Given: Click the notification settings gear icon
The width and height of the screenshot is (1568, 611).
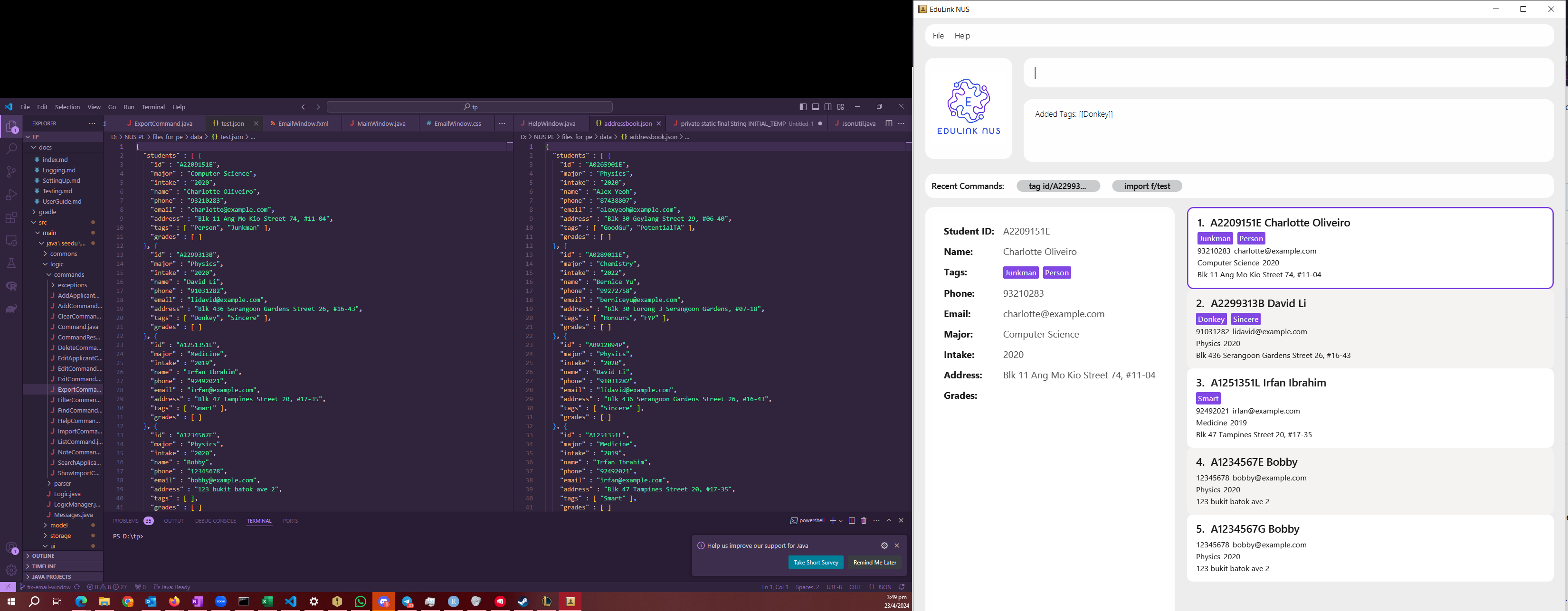Looking at the screenshot, I should point(884,546).
